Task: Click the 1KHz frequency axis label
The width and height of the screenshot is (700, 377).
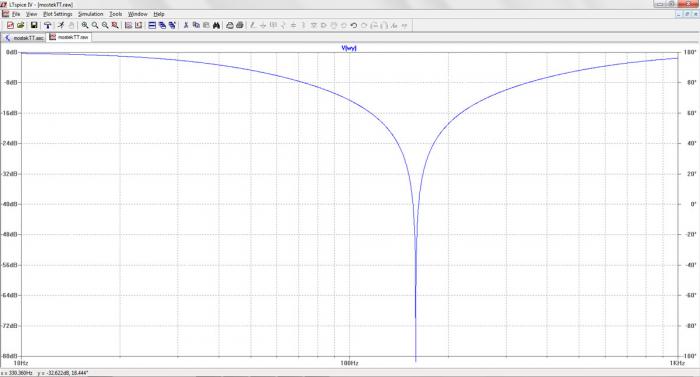Action: coord(677,363)
